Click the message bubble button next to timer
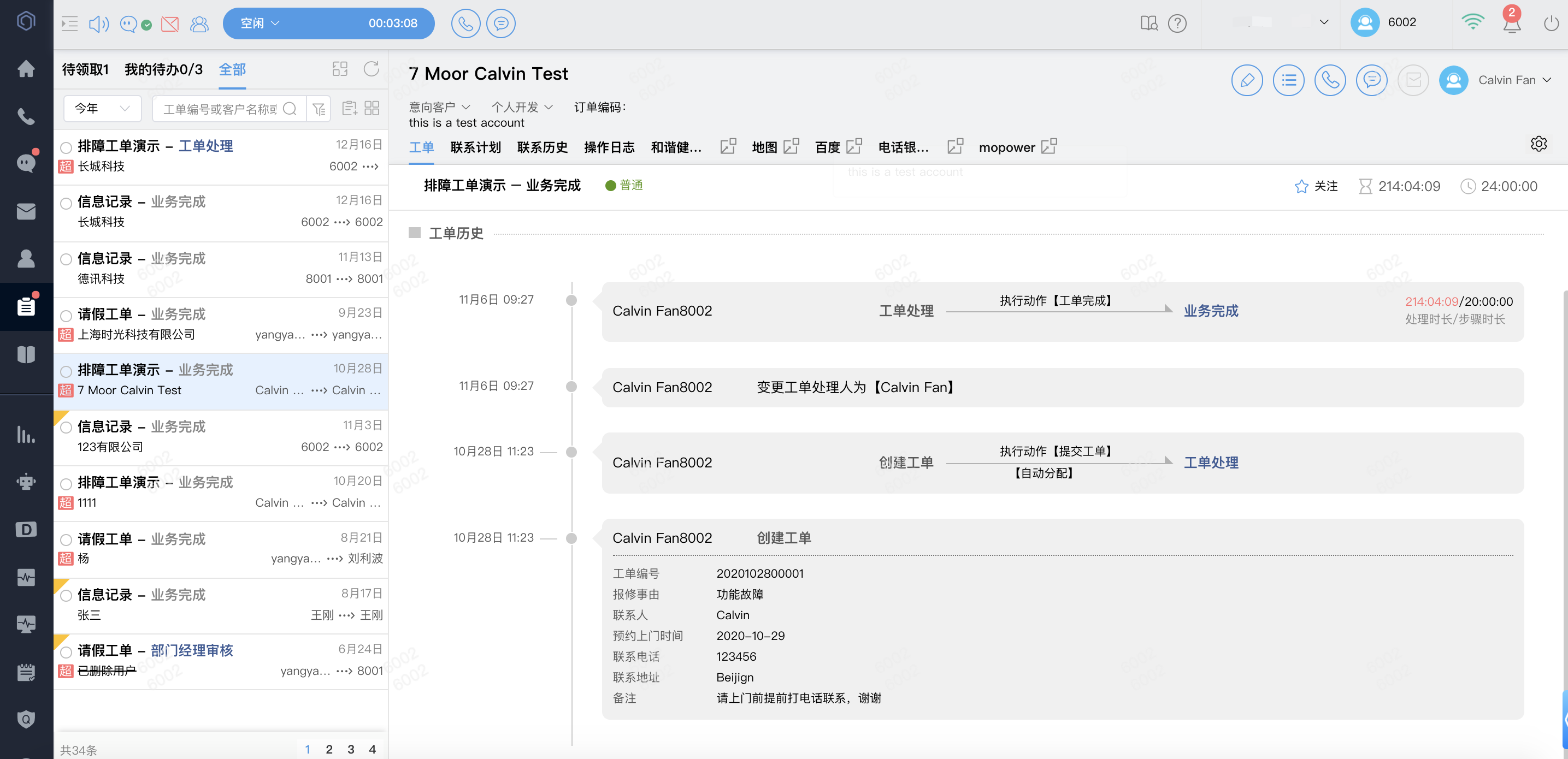Viewport: 1568px width, 759px height. 501,23
